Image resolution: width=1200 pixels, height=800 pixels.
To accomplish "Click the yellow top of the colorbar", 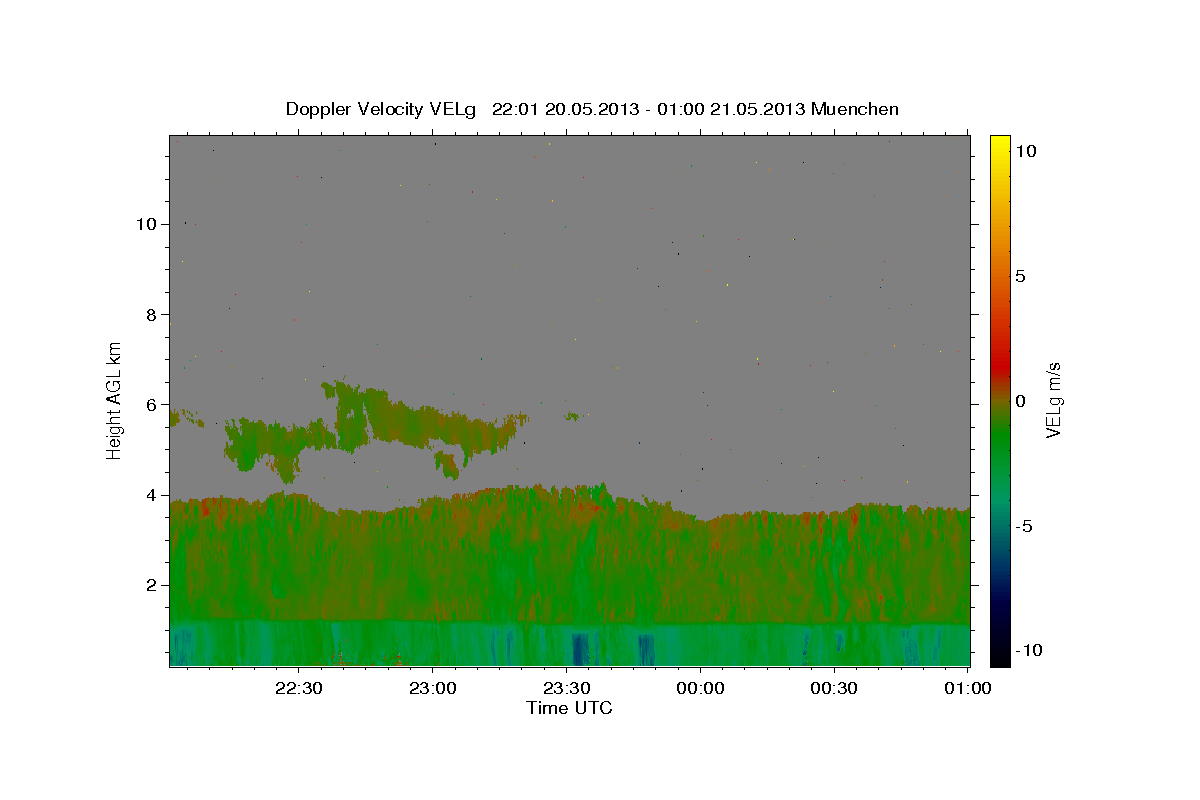I will [999, 145].
